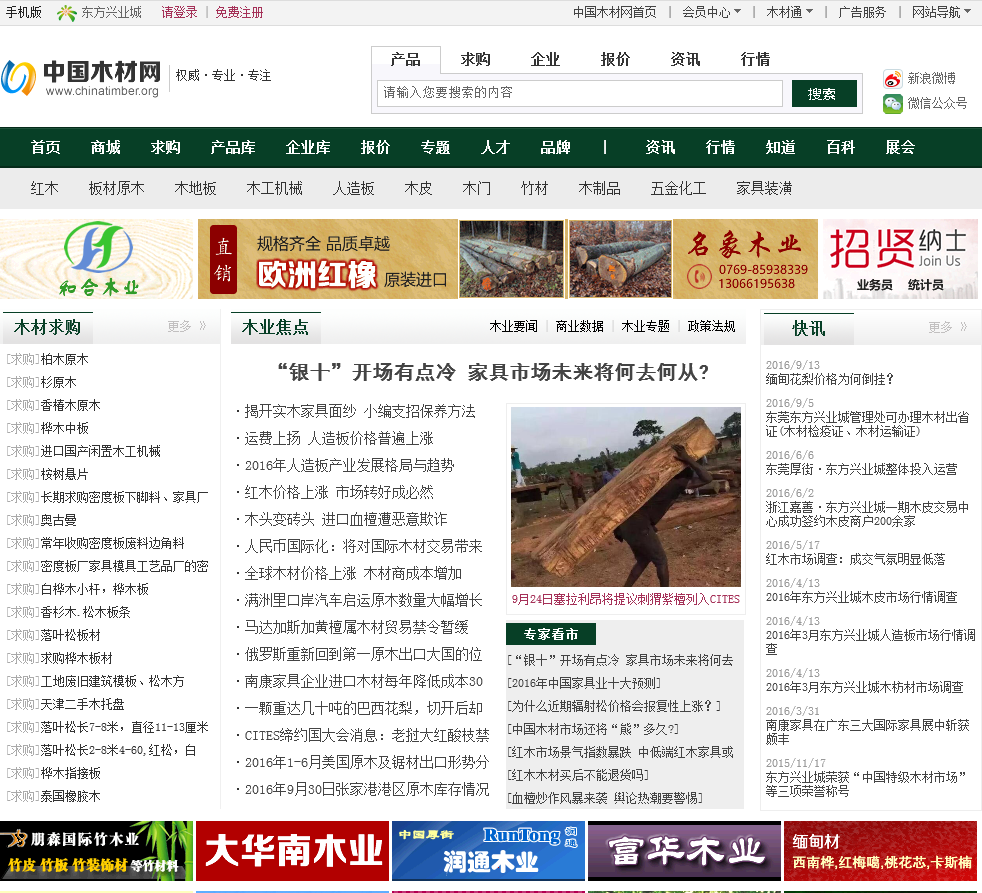This screenshot has width=982, height=893.
Task: Open 知道 in main navigation
Action: [780, 147]
